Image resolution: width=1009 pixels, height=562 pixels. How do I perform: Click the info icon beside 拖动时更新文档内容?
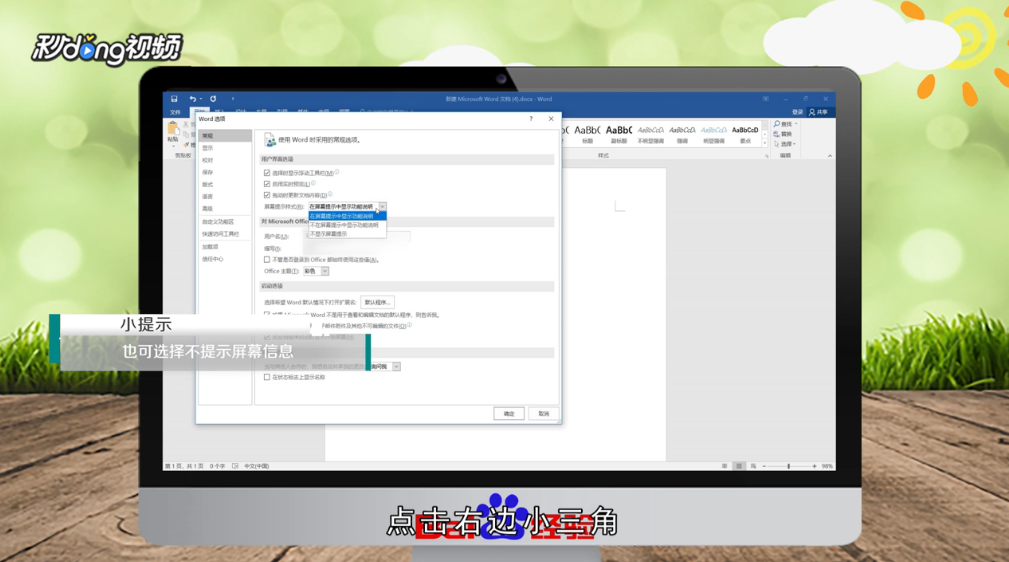[330, 194]
